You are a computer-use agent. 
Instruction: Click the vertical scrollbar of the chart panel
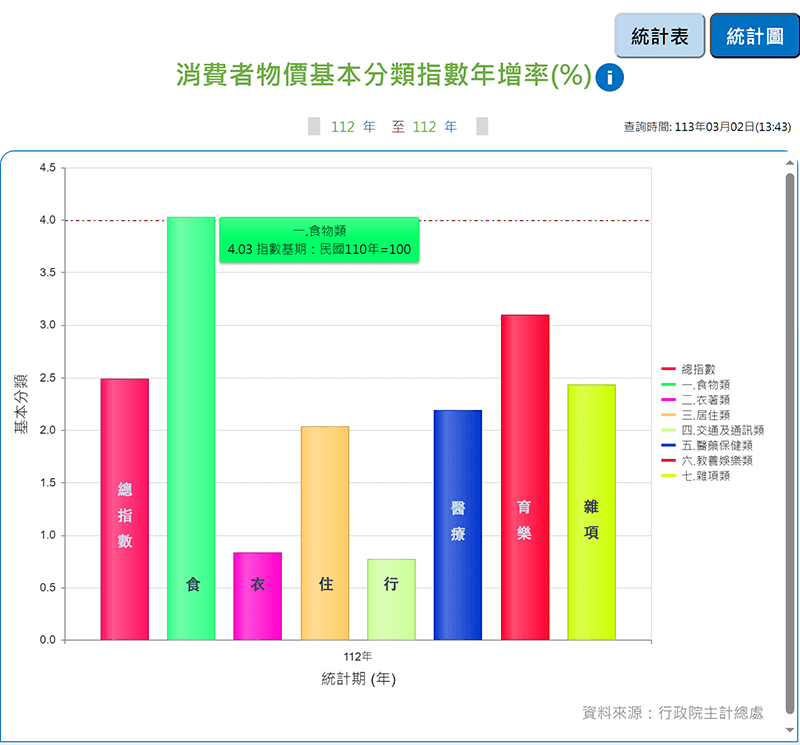[x=789, y=440]
